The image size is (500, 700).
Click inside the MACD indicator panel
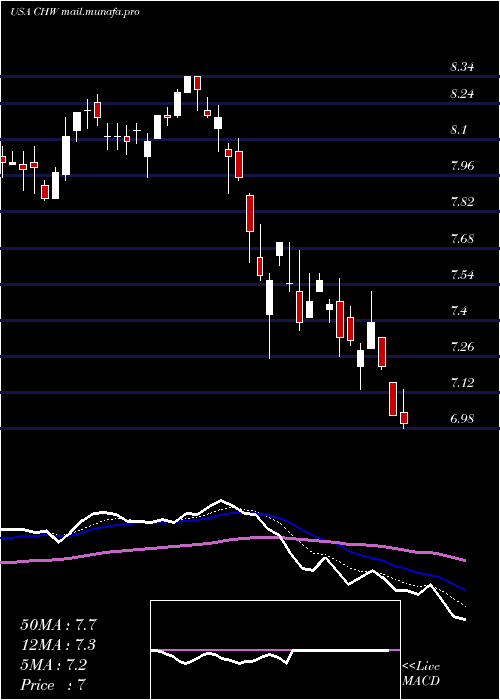coord(275,650)
